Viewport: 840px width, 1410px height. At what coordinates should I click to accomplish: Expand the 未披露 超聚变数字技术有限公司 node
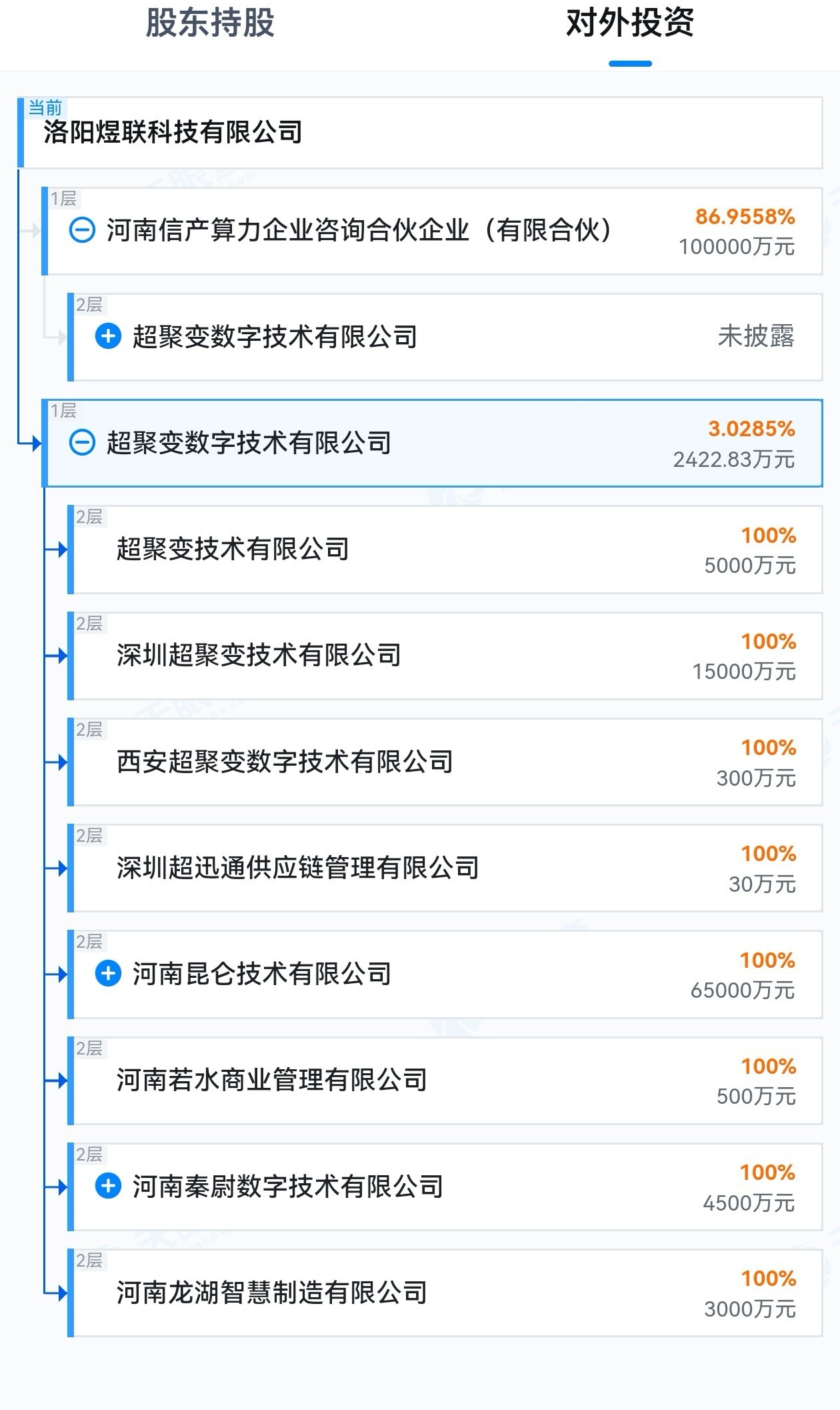(x=108, y=336)
